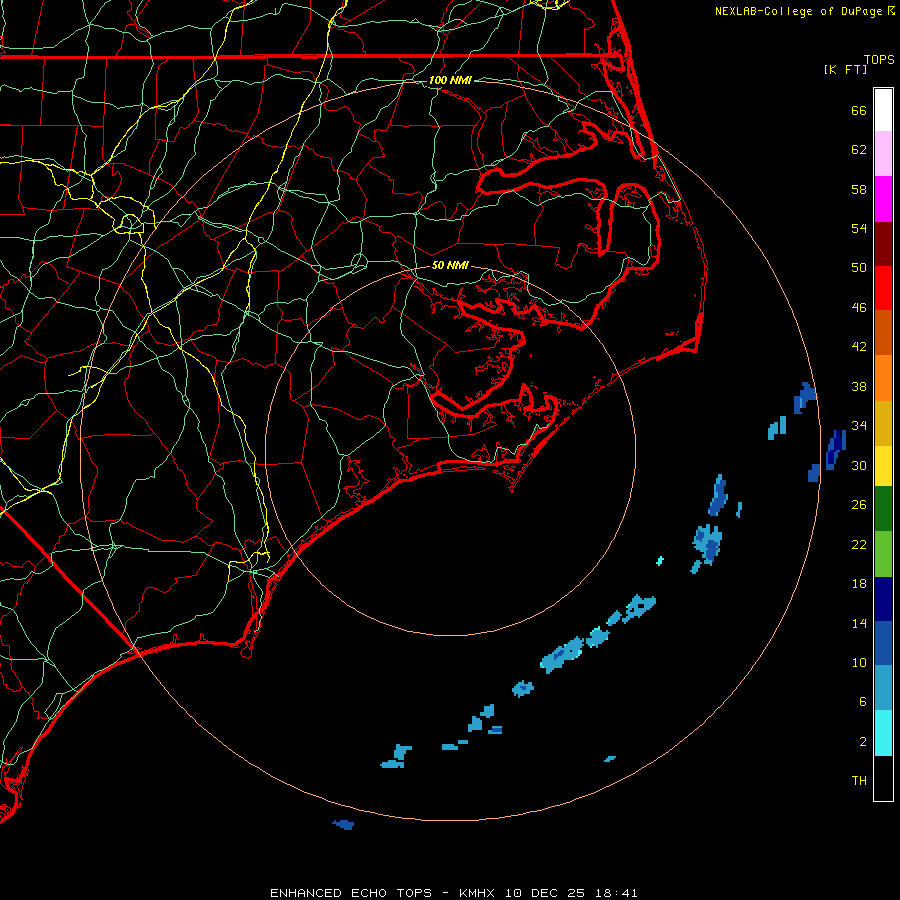Pick the legend value 22
The height and width of the screenshot is (900, 900).
(x=859, y=545)
